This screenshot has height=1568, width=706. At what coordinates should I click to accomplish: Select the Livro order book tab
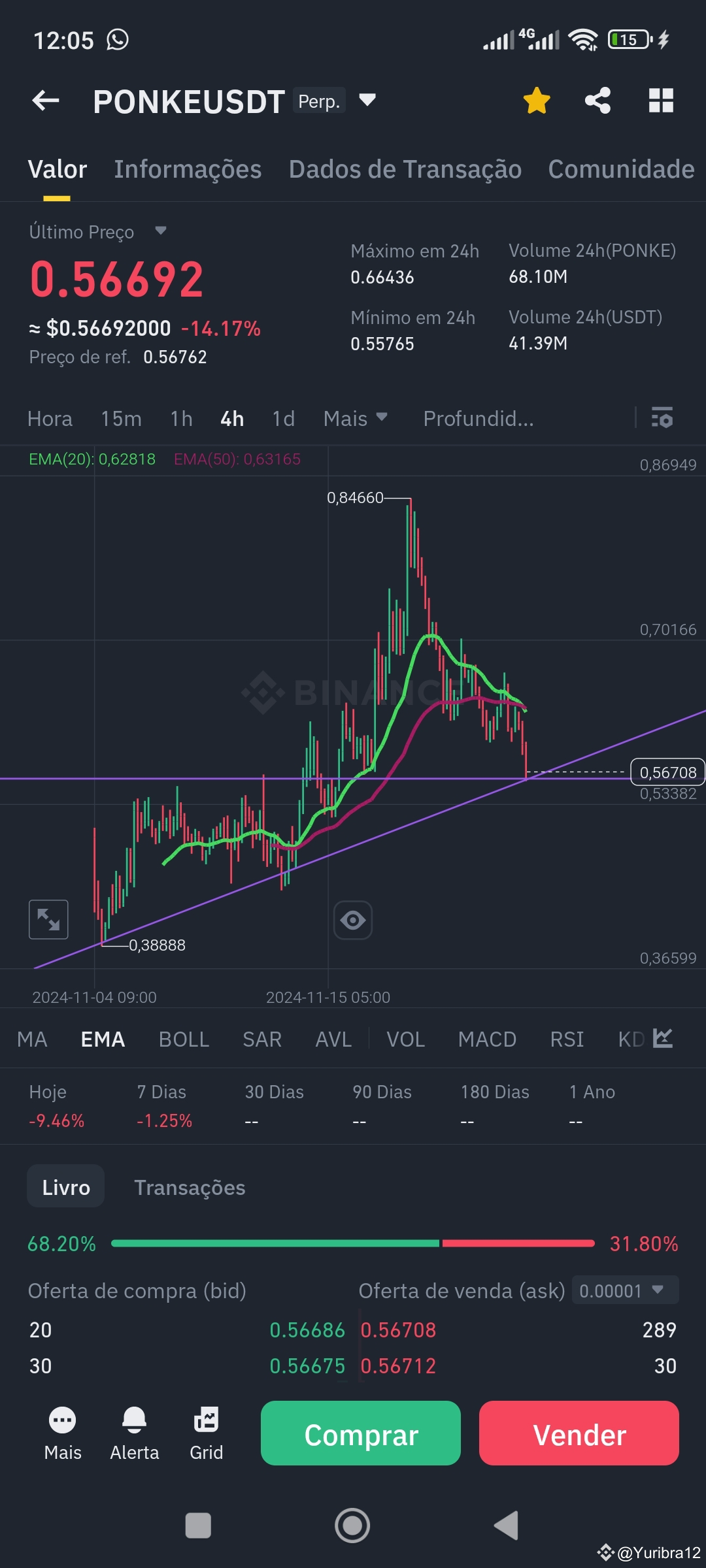pyautogui.click(x=66, y=1187)
